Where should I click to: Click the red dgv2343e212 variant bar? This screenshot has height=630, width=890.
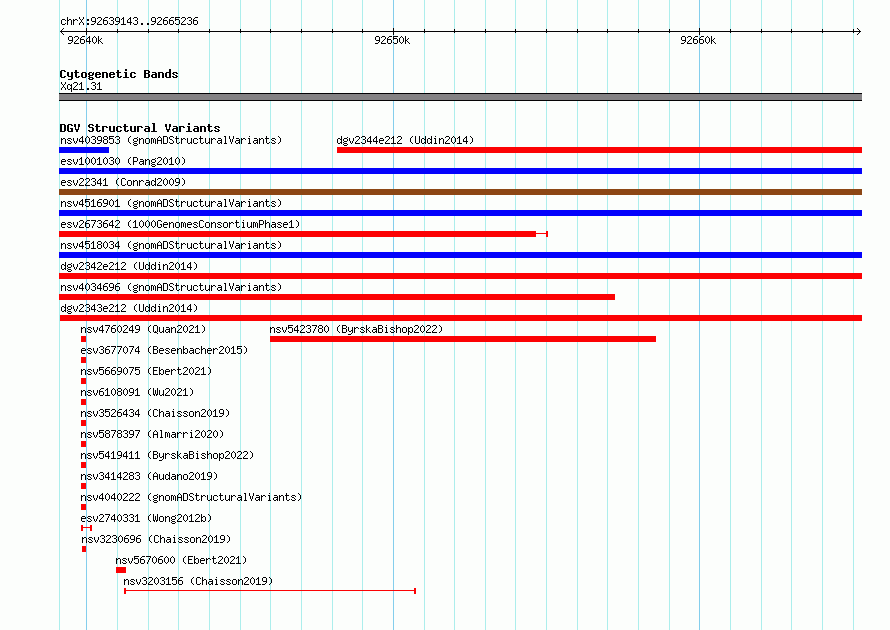460,318
